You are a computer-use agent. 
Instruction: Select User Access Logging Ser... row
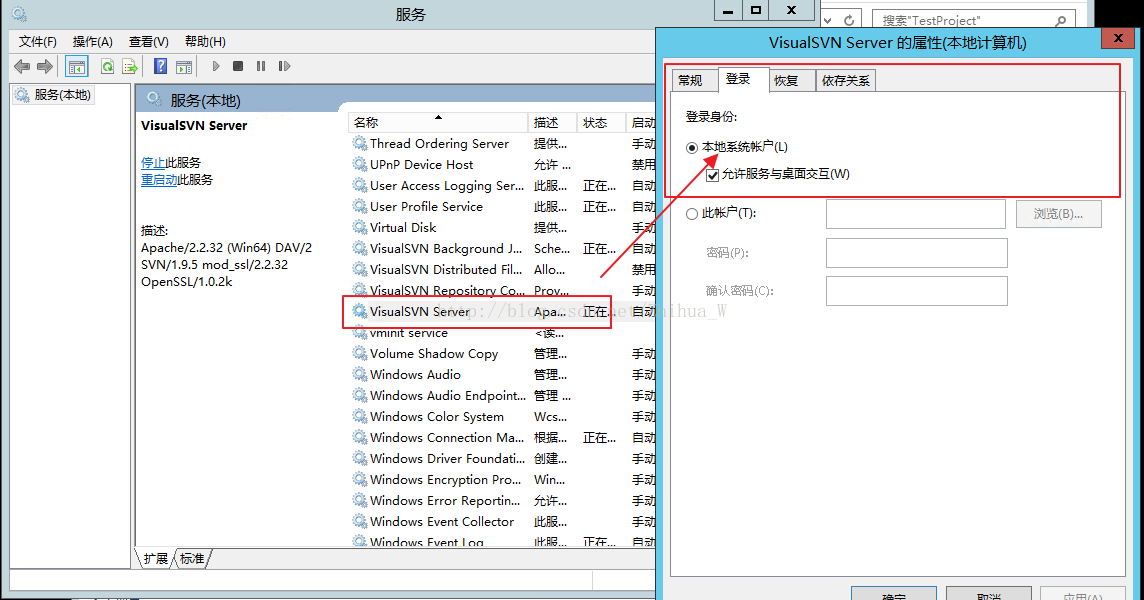[x=502, y=185]
